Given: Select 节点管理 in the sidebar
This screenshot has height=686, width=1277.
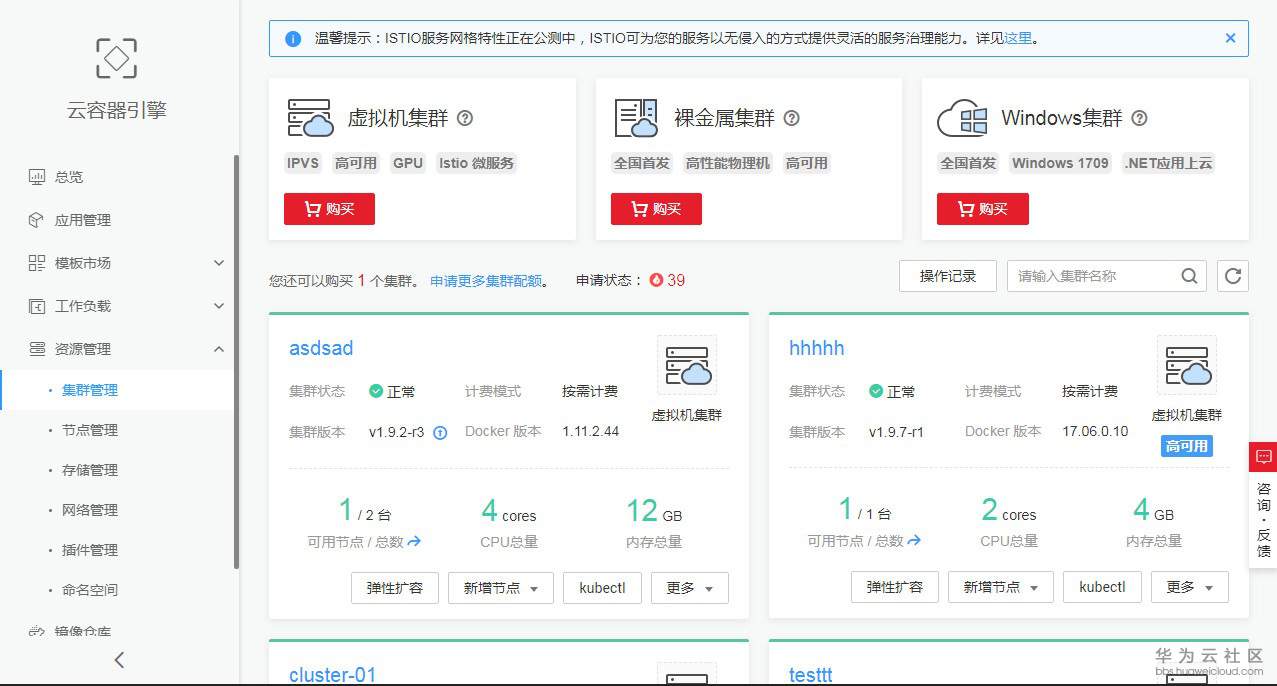Looking at the screenshot, I should pos(90,430).
